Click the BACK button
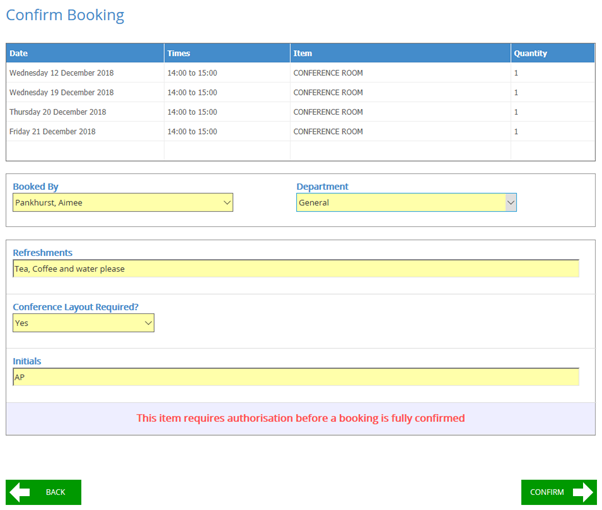This screenshot has width=602, height=510. point(43,492)
